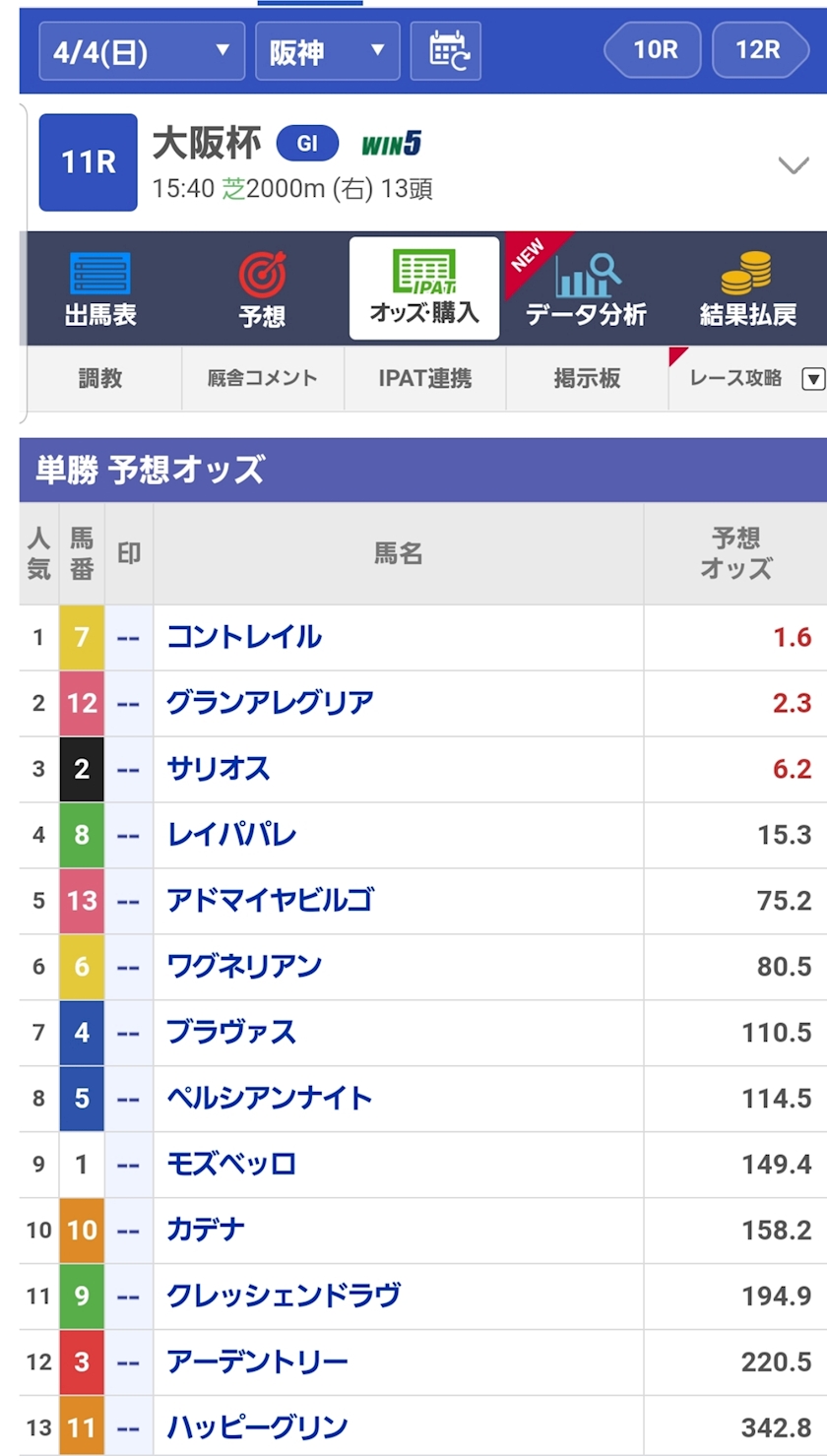Open horse グランアレグリア link

tap(270, 703)
